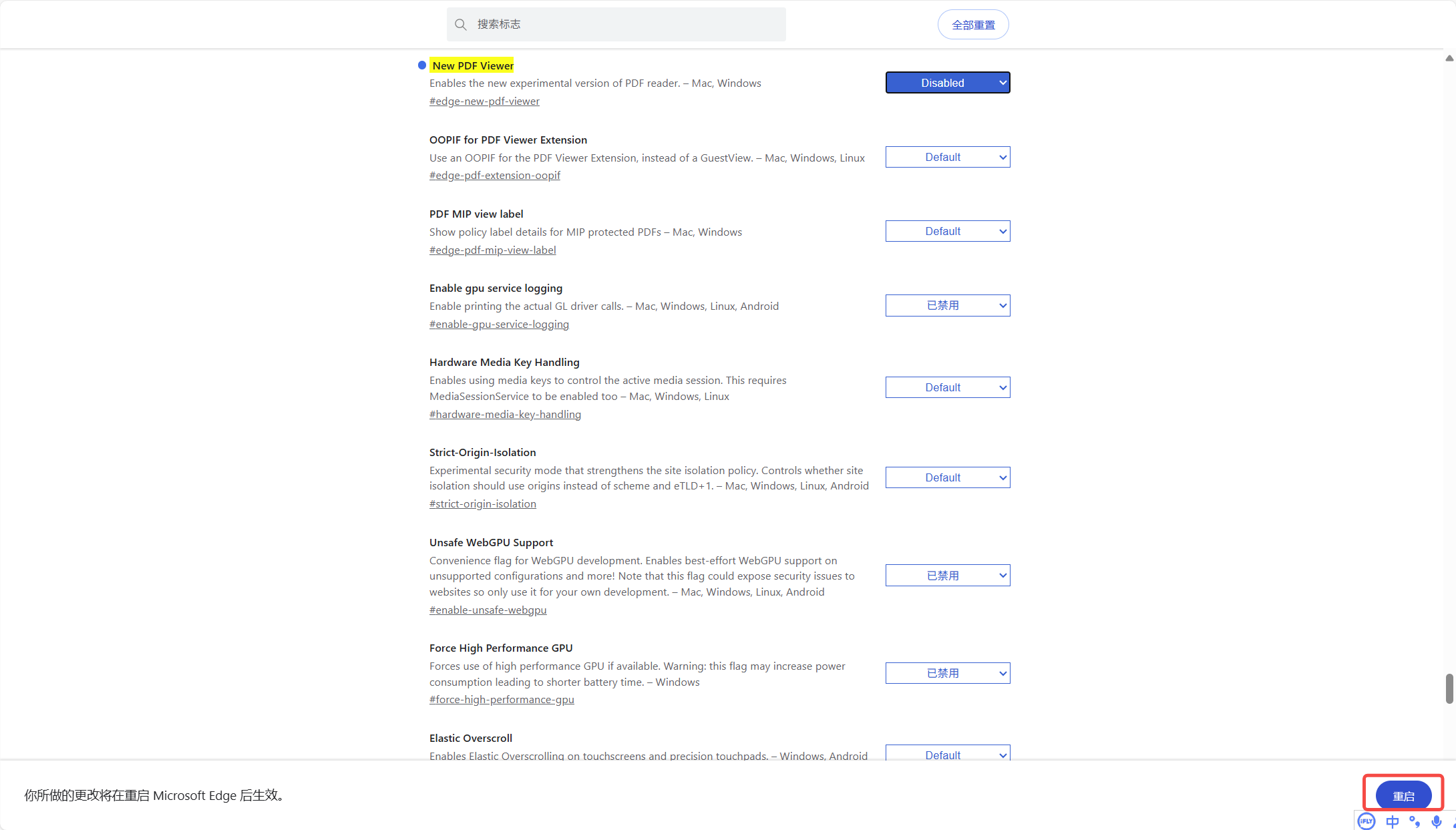This screenshot has height=830, width=1456.
Task: Open the Unsafe WebGPU Support dropdown
Action: click(x=947, y=576)
